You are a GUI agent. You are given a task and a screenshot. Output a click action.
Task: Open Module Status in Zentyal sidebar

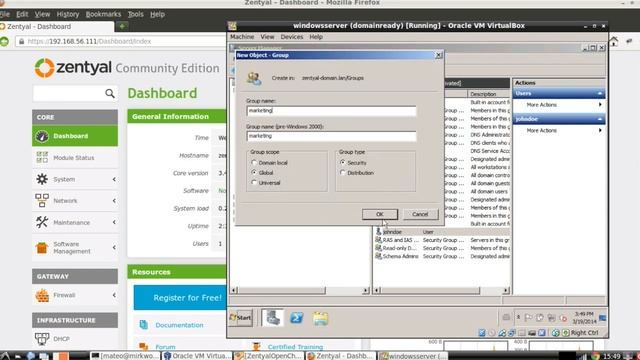tap(75, 158)
